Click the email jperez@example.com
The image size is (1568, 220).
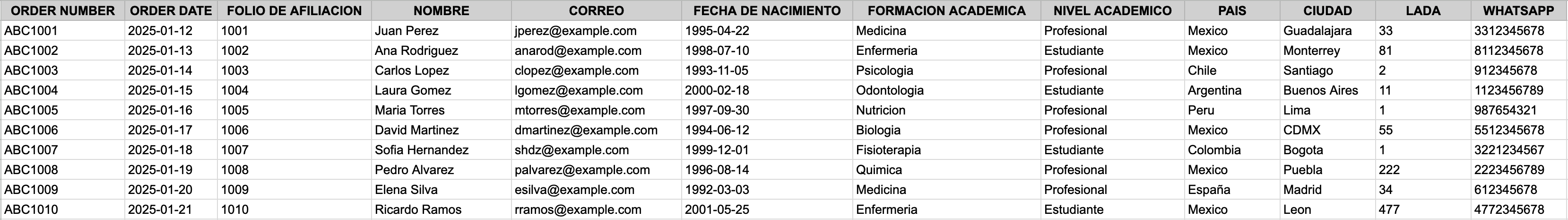(x=575, y=31)
